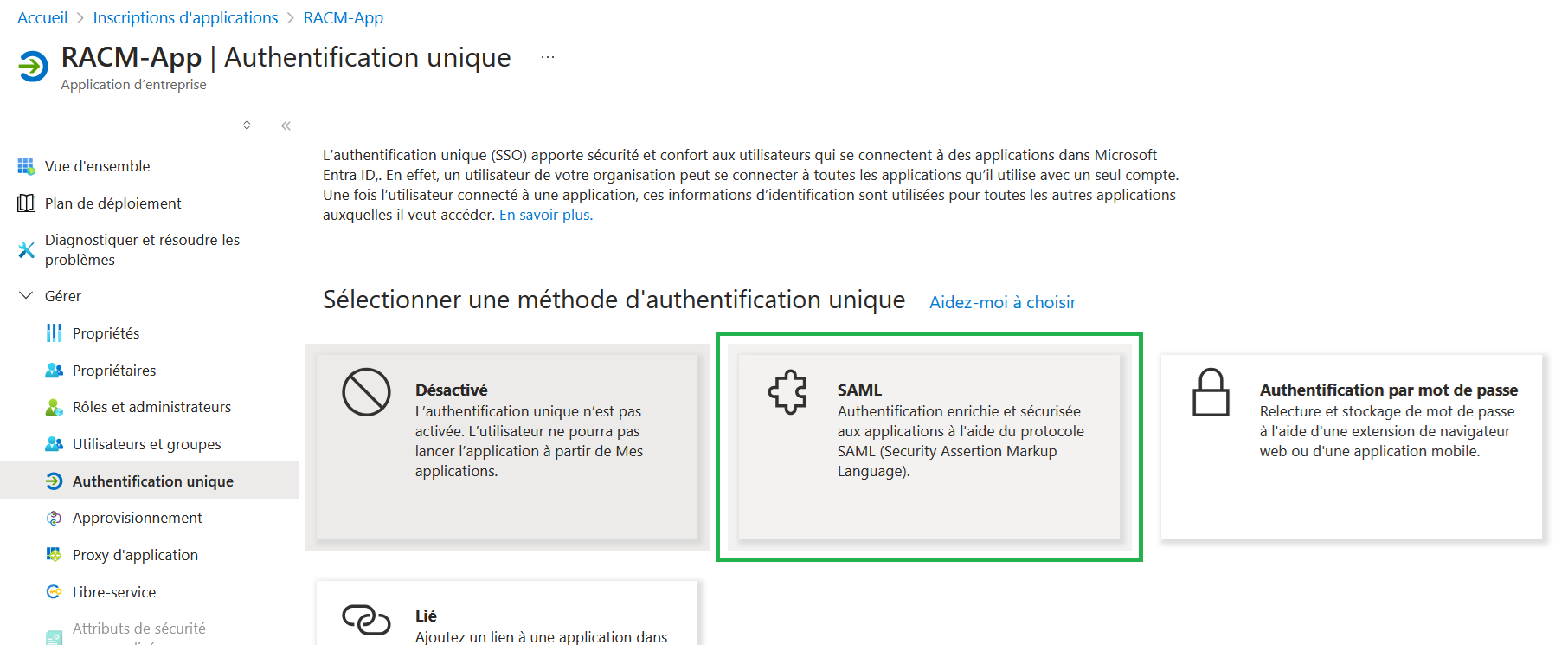Choose the Lié sign-on method card
Viewport: 1568px width, 645px height.
click(x=507, y=613)
